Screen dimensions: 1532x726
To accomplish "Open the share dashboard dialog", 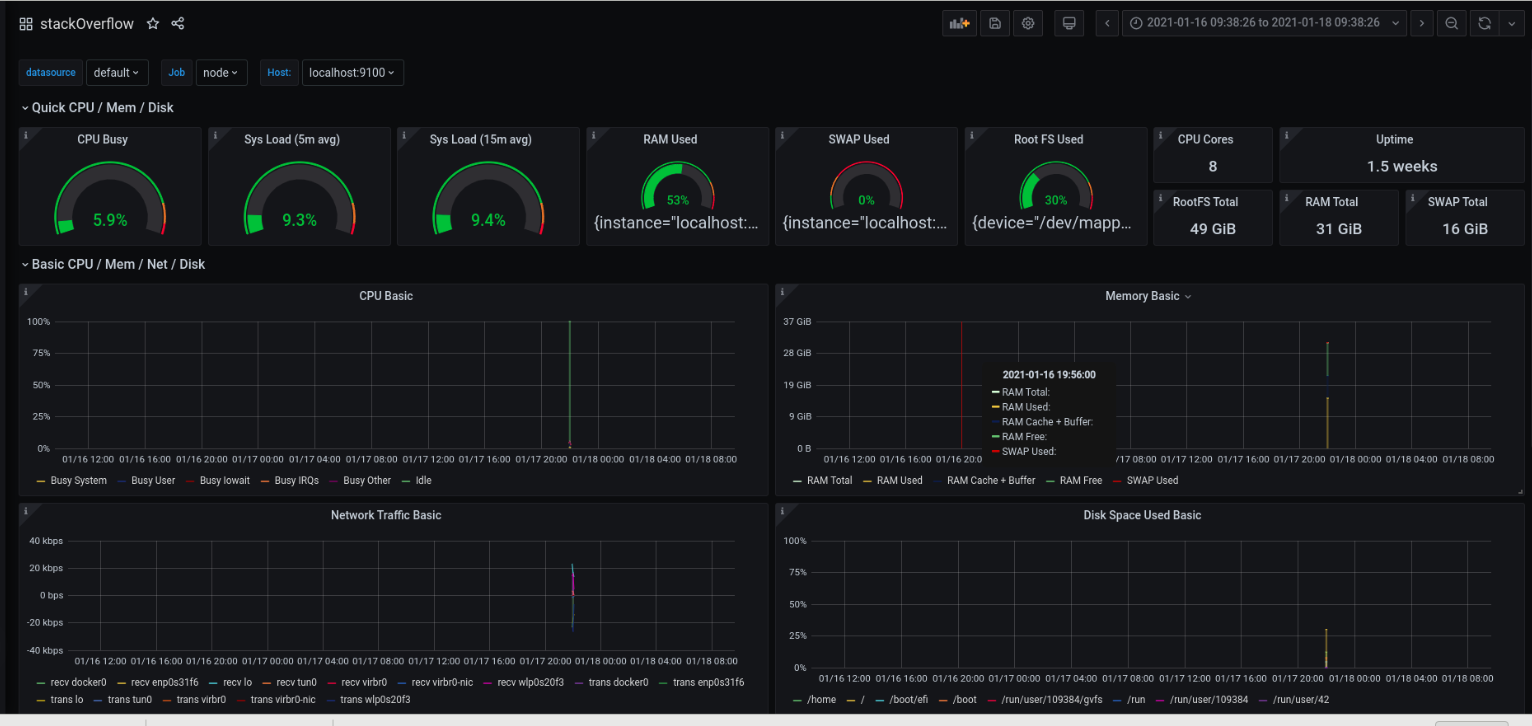I will pos(178,23).
